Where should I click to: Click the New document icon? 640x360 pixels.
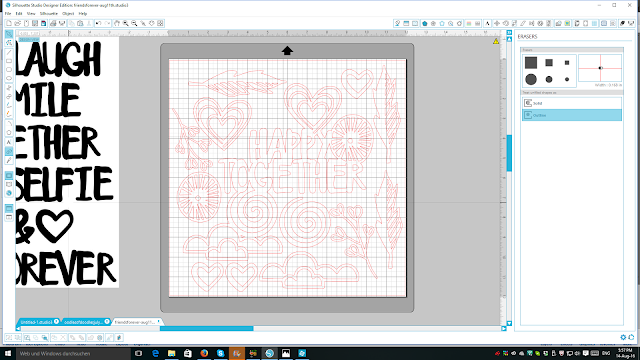[9, 24]
